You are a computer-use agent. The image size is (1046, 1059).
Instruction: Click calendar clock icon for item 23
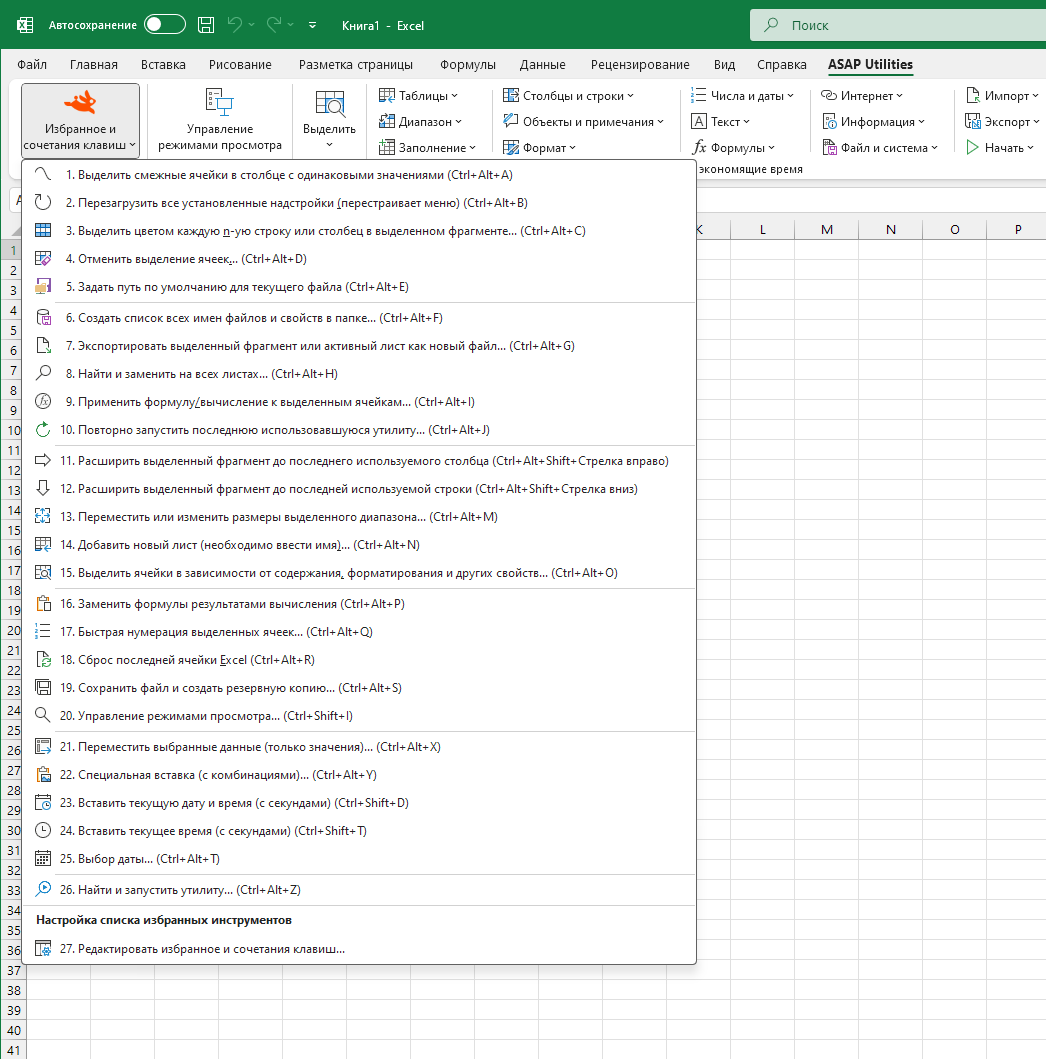[x=43, y=802]
